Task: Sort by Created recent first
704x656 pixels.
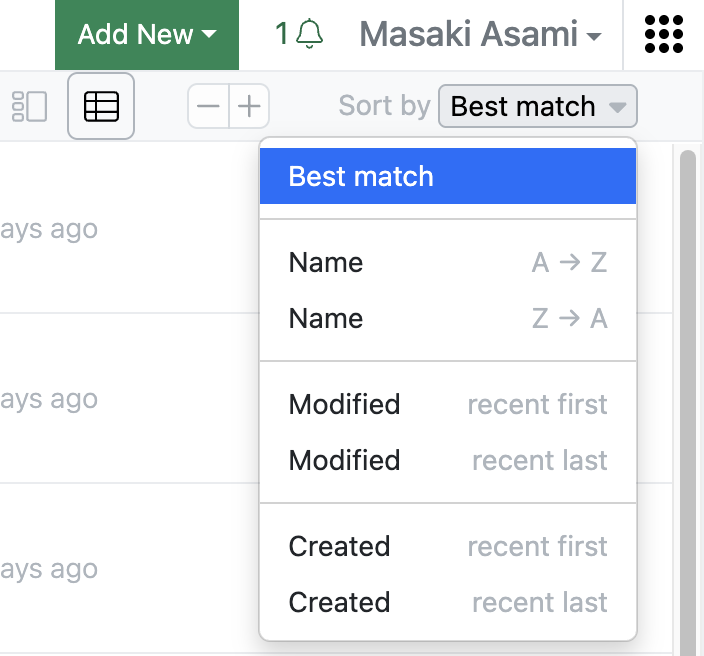Action: pyautogui.click(x=448, y=546)
